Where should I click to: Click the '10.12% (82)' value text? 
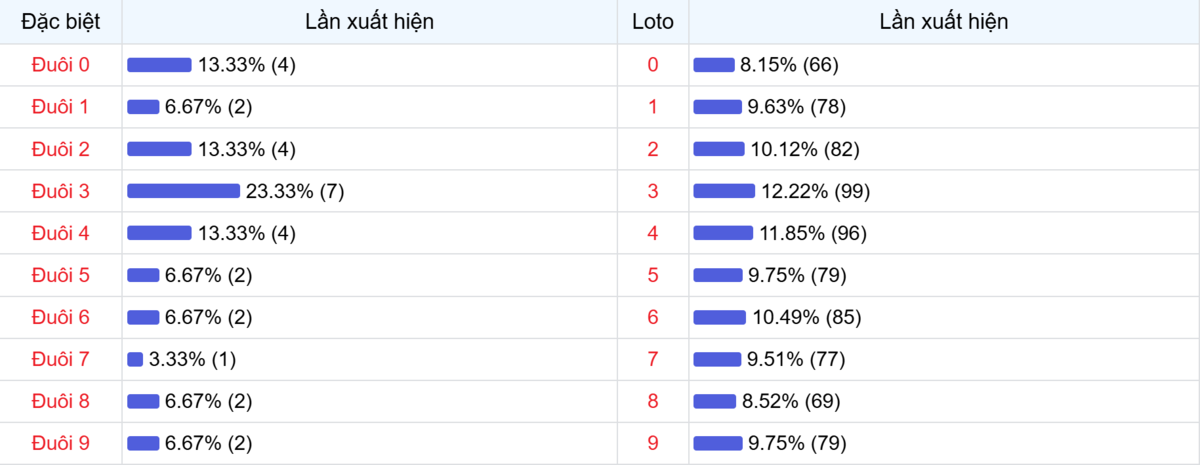[805, 149]
